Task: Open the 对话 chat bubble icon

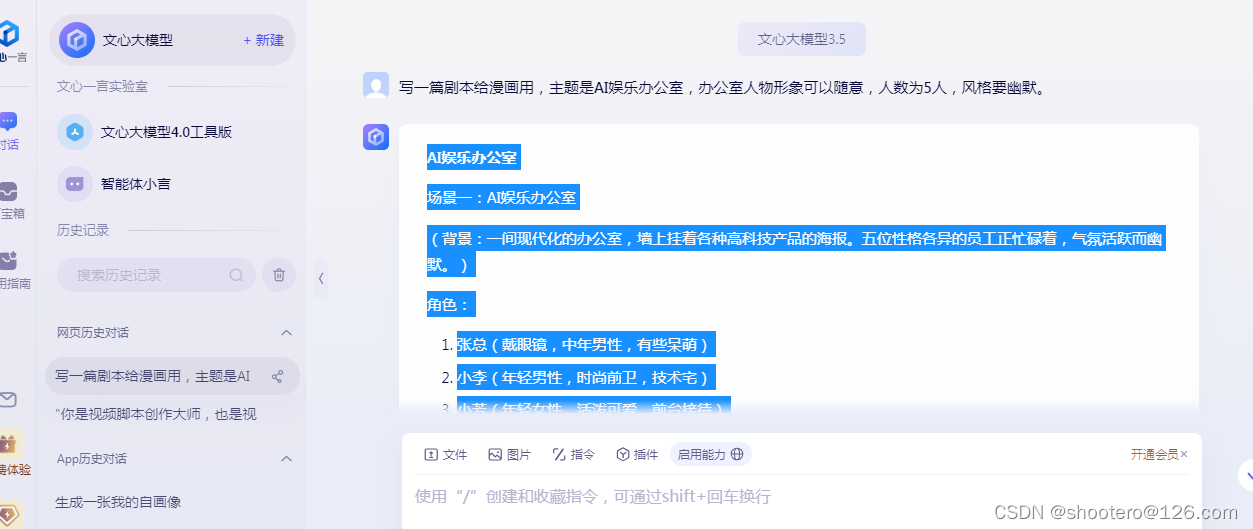Action: tap(8, 122)
